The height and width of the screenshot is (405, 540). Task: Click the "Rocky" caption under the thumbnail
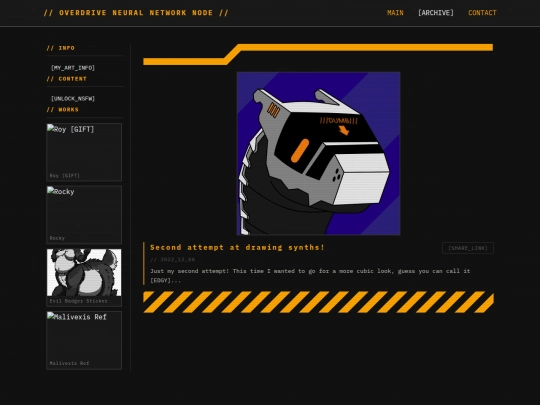57,238
